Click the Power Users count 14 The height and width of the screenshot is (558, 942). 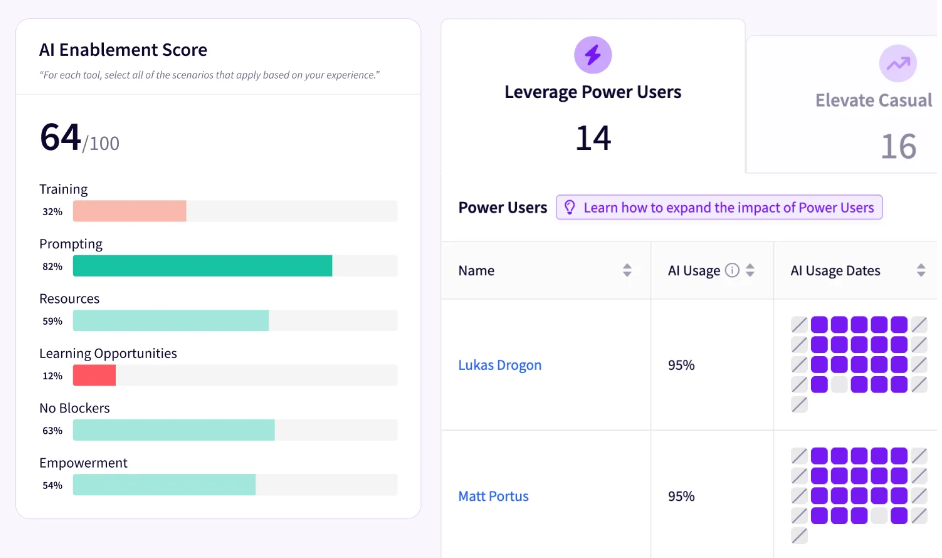(x=593, y=138)
